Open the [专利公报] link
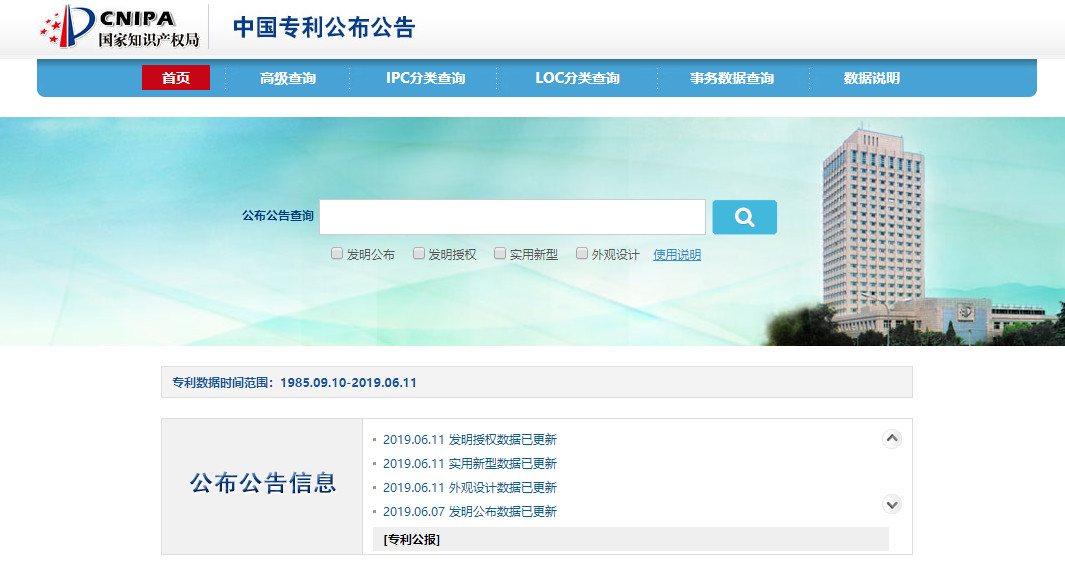The width and height of the screenshot is (1065, 582). point(411,540)
